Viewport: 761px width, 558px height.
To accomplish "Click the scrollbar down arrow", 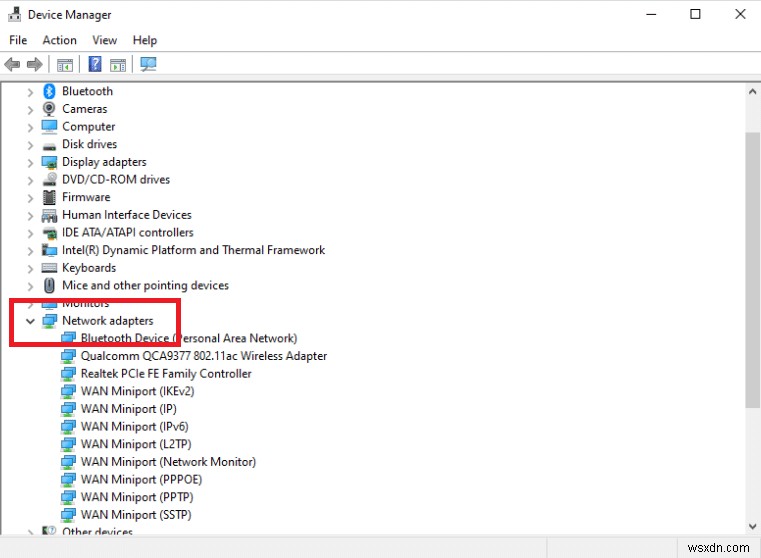I will [752, 526].
